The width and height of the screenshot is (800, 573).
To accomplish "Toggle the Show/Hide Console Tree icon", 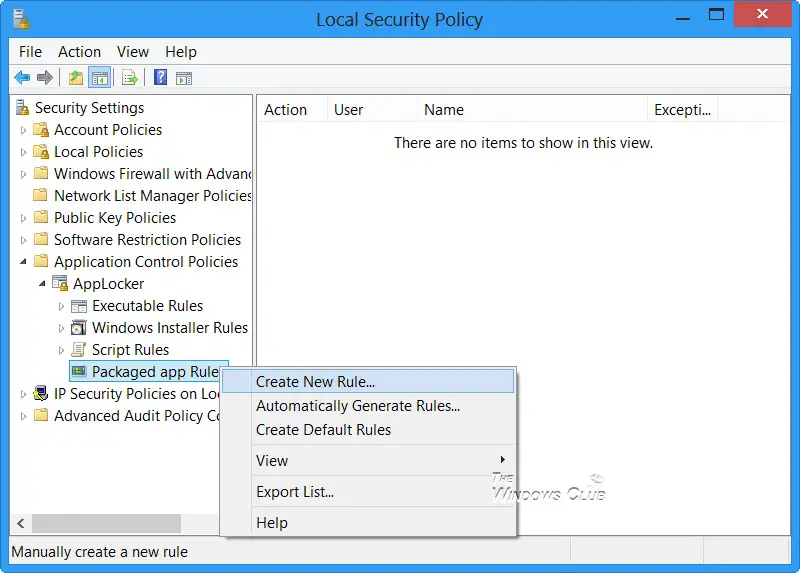I will tap(100, 78).
